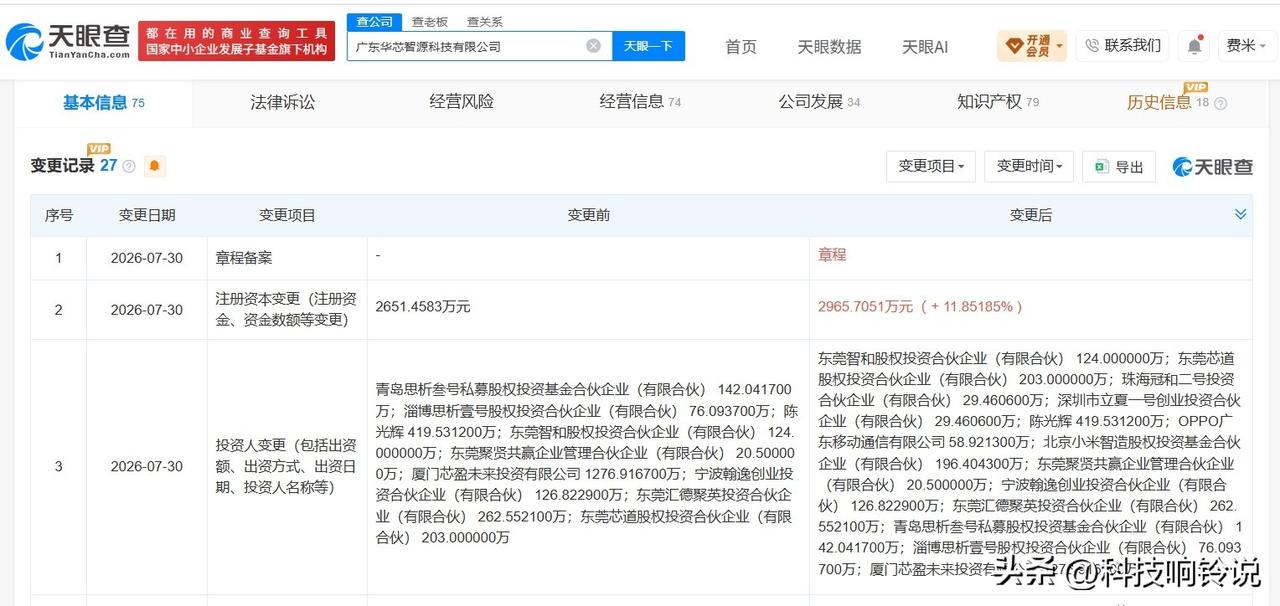Image resolution: width=1280 pixels, height=606 pixels.
Task: Open notifications bell in the header
Action: pos(1194,46)
